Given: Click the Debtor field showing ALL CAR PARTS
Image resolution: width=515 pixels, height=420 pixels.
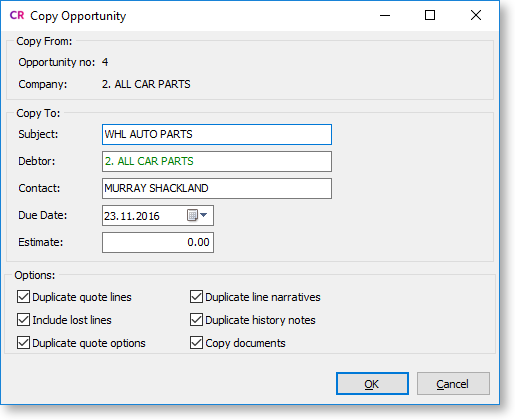Looking at the screenshot, I should coord(217,162).
